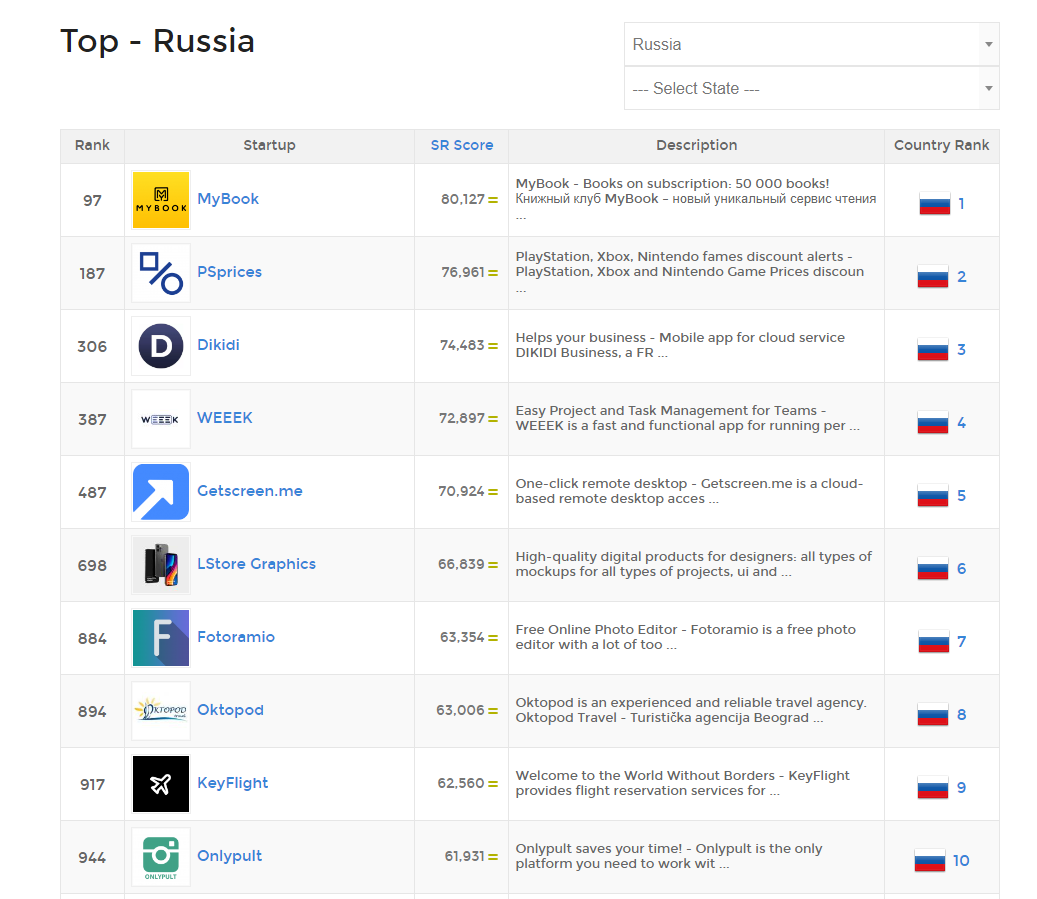Click the WEEEK logo thumbnail

click(x=161, y=419)
